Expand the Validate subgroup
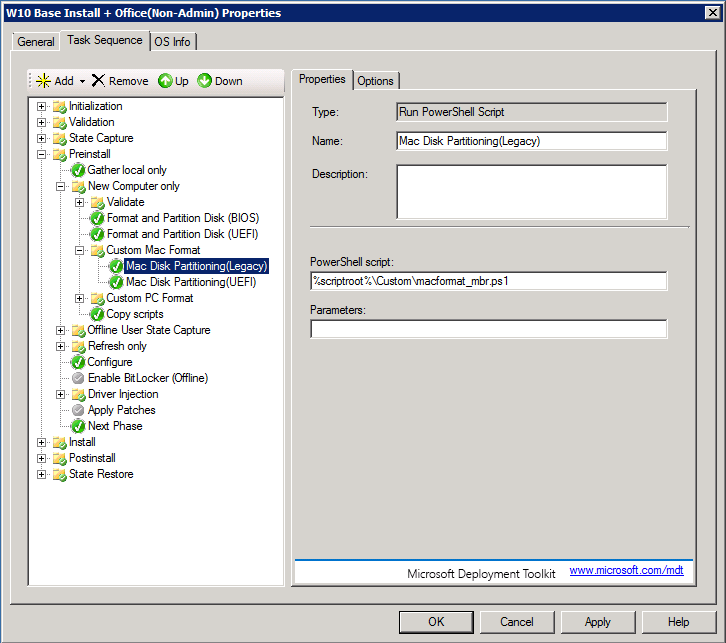This screenshot has height=643, width=726. pyautogui.click(x=79, y=203)
